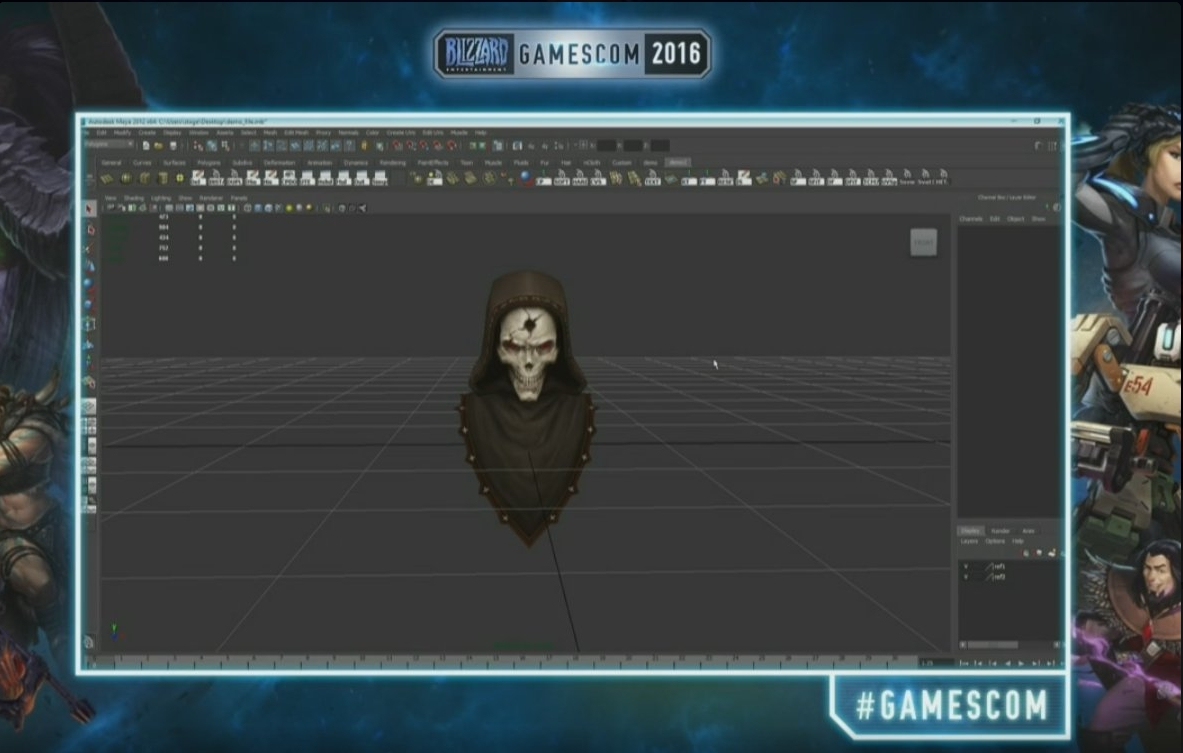Screen dimensions: 1183x753
Task: Click the play forwards button
Action: [x=1022, y=663]
